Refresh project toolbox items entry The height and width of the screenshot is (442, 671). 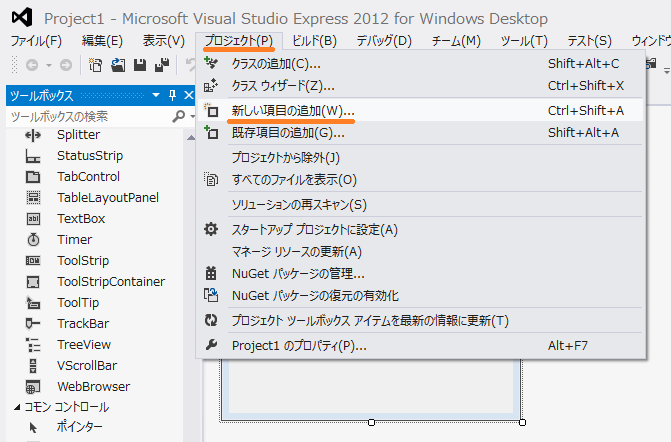(x=420, y=320)
